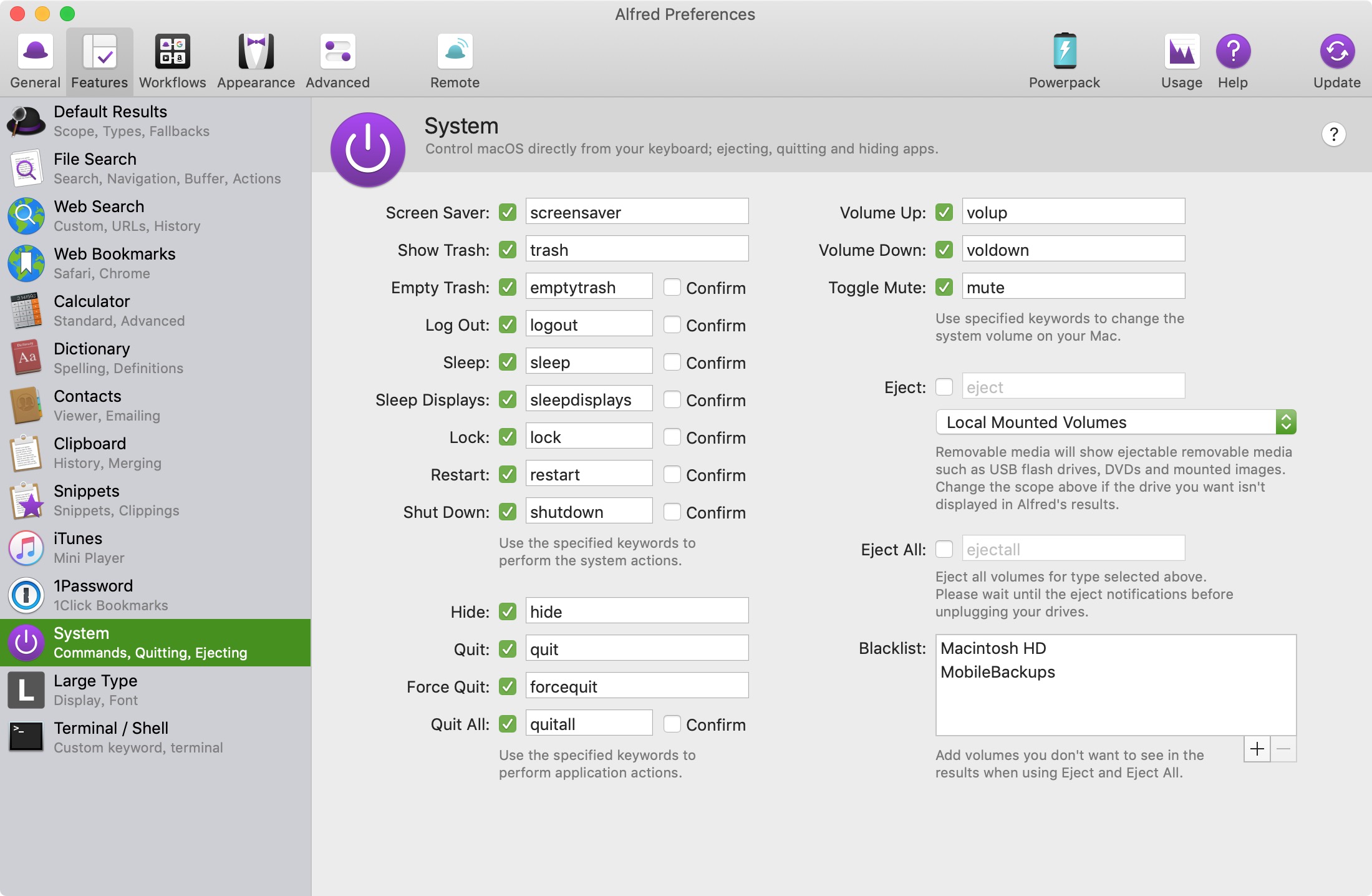Enable Confirm for Empty Trash

tap(672, 287)
